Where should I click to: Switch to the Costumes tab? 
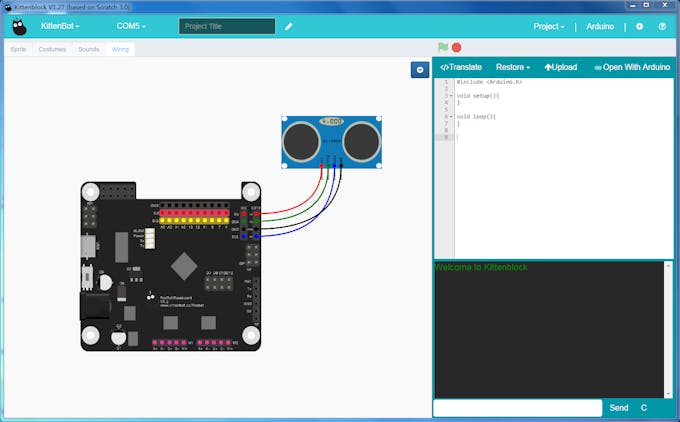[52, 49]
